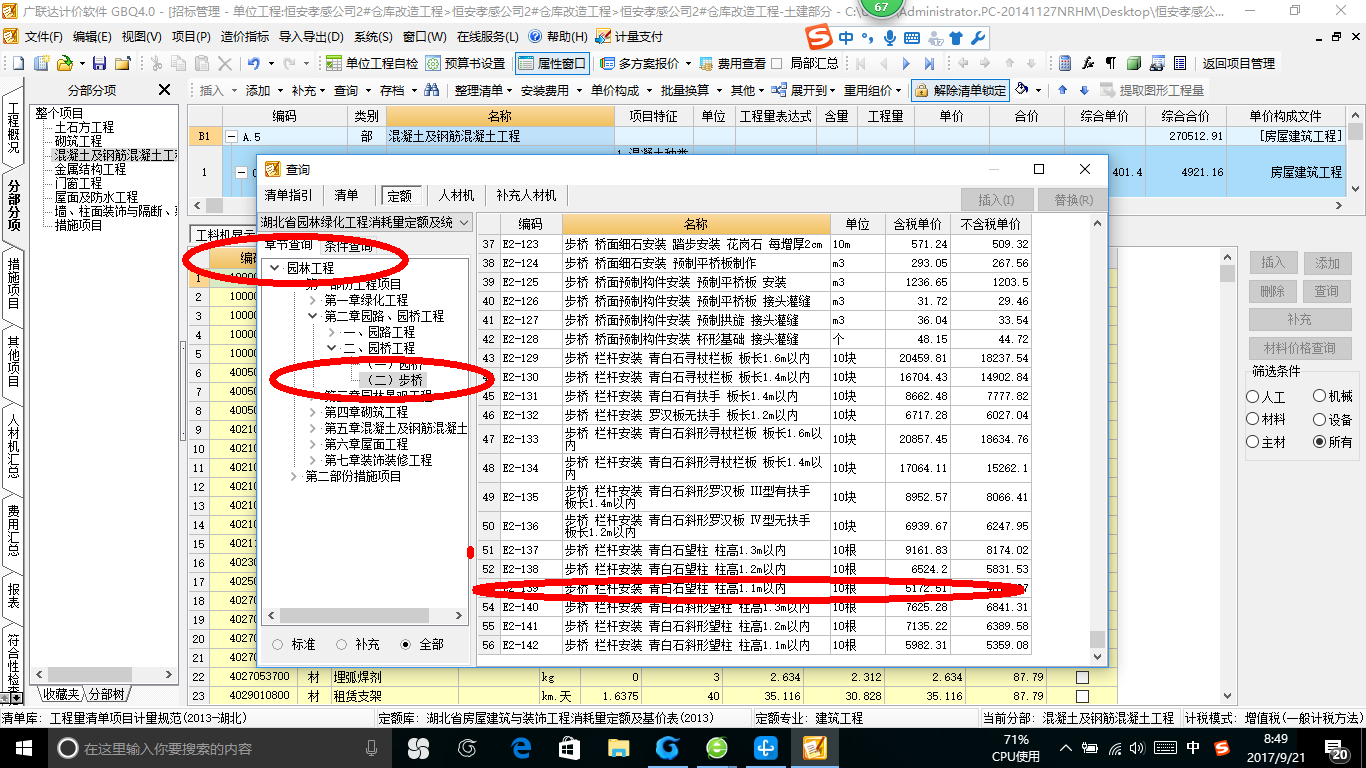Open the 造价指标 menu
Image resolution: width=1366 pixels, height=768 pixels.
(x=244, y=36)
